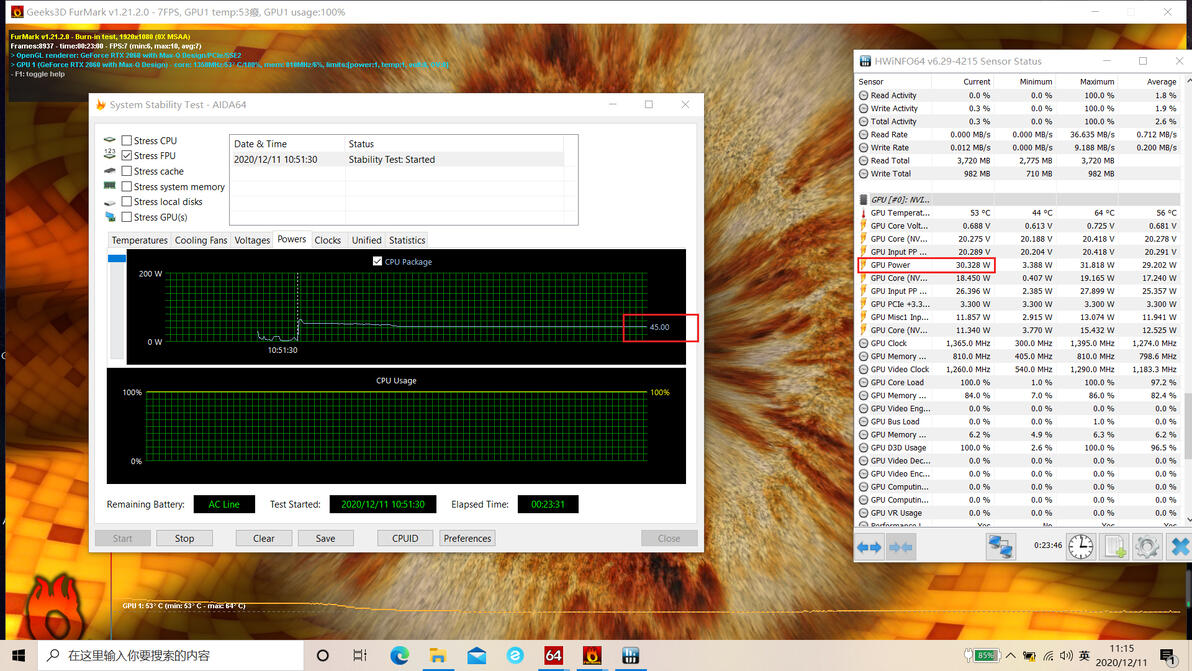Expand HWiNFO sensor columns with the blue arrows icon

pyautogui.click(x=869, y=547)
